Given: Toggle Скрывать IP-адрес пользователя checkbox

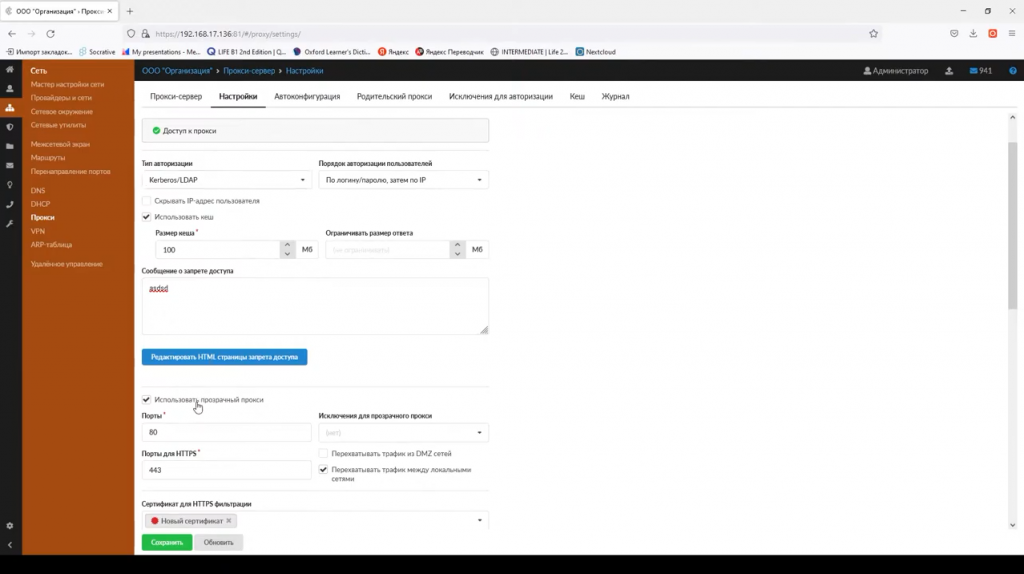Looking at the screenshot, I should point(146,200).
